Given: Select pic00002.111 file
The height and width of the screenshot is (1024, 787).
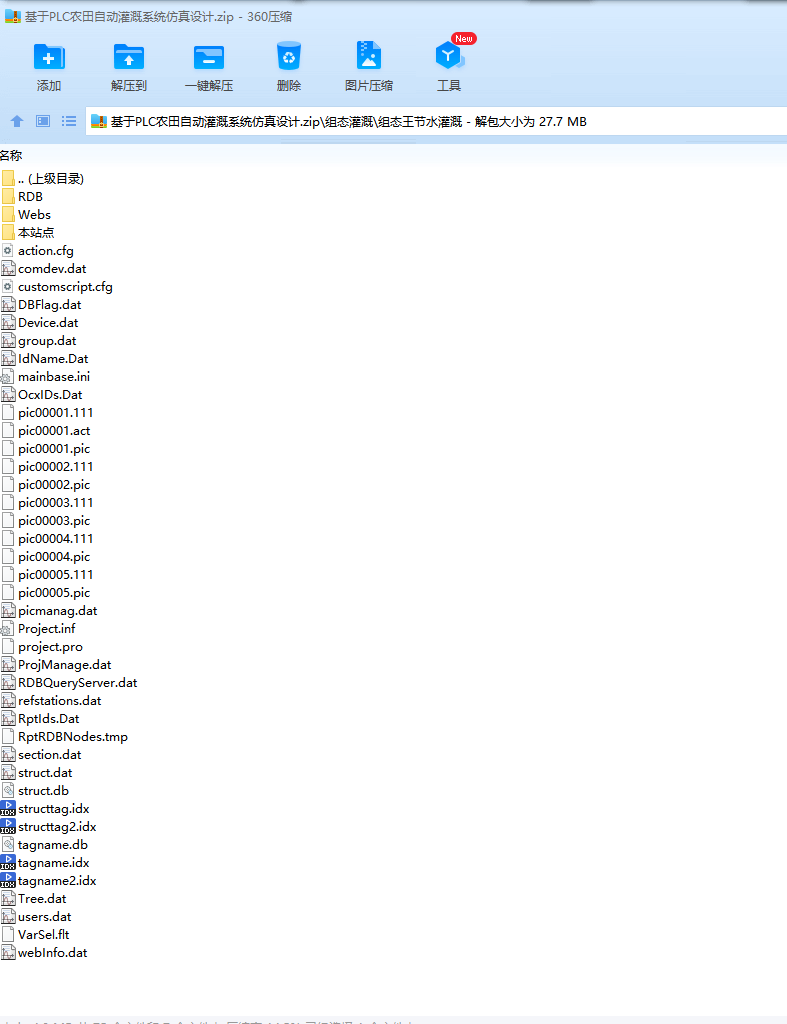Looking at the screenshot, I should click(x=56, y=466).
